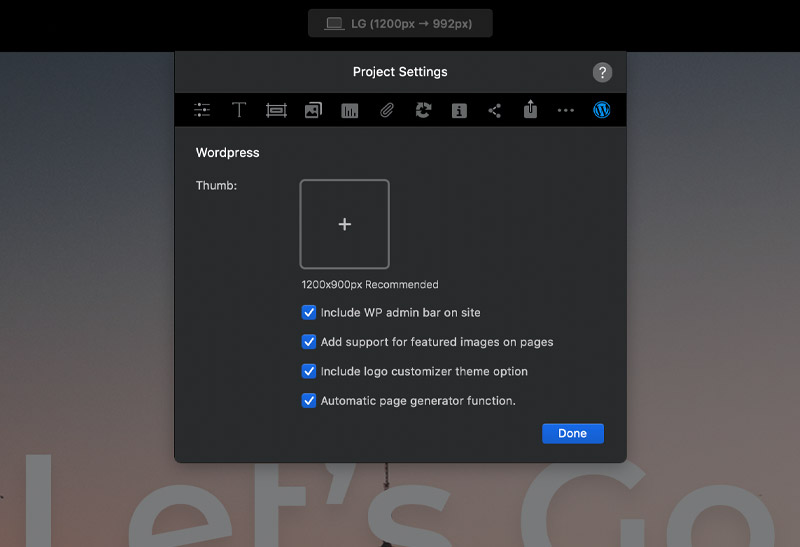800x547 pixels.
Task: Click the question mark help button
Action: [x=602, y=72]
